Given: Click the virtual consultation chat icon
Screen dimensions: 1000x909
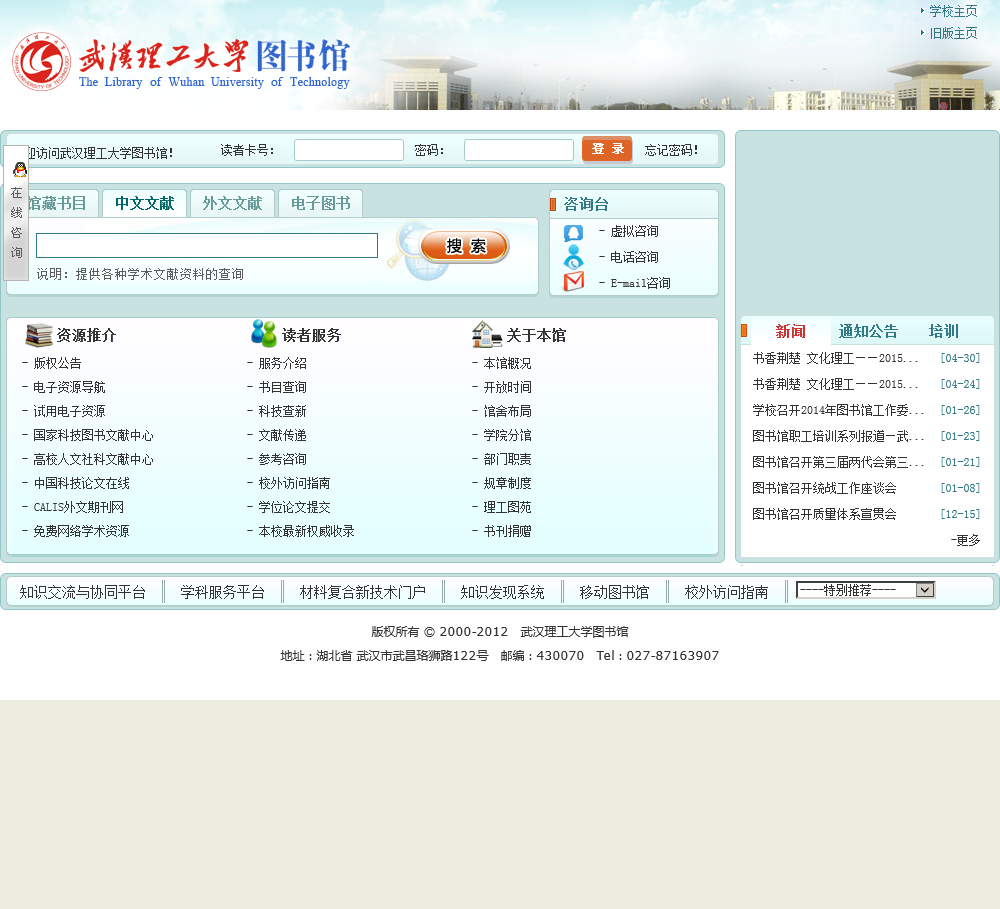Looking at the screenshot, I should pos(573,232).
